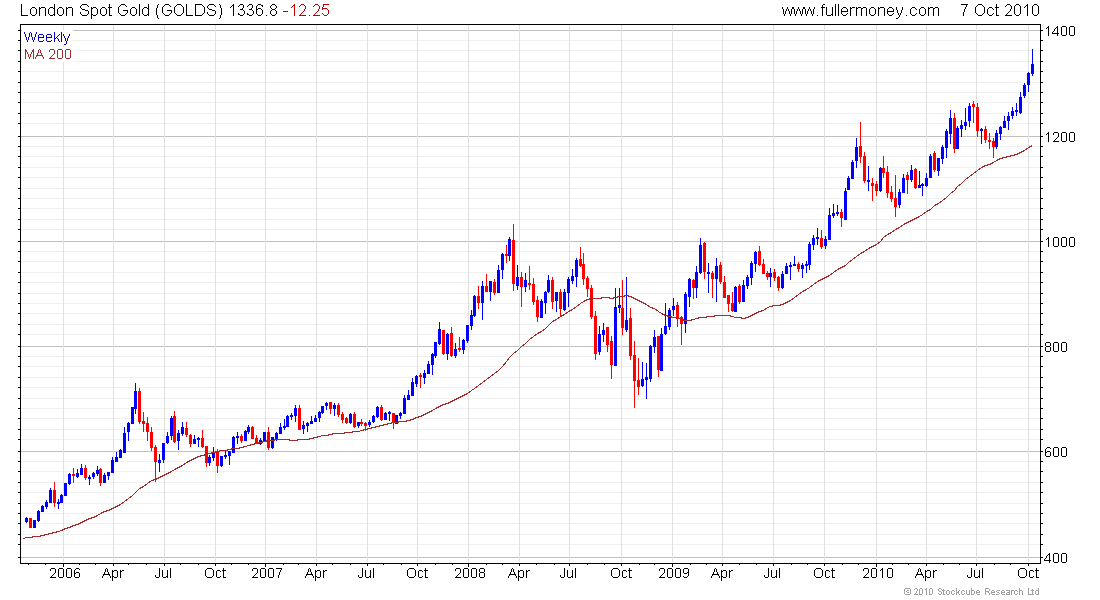The height and width of the screenshot is (600, 1100).
Task: Click the final 'Oct' label at axis end
Action: tap(1028, 573)
